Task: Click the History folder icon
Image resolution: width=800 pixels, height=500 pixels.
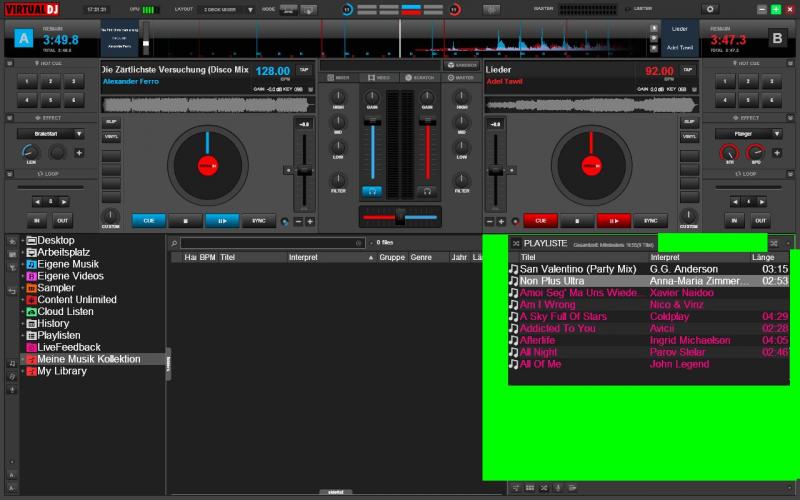Action: pyautogui.click(x=32, y=323)
